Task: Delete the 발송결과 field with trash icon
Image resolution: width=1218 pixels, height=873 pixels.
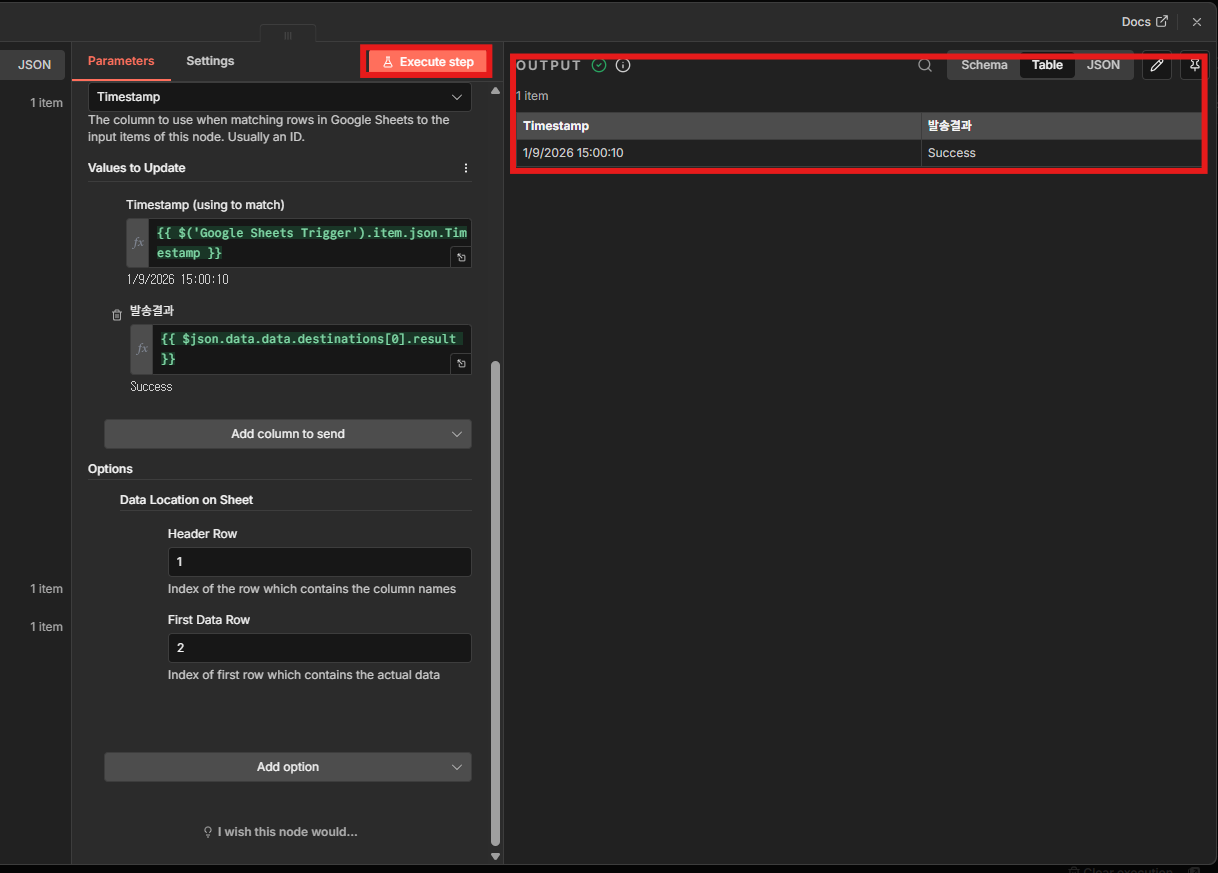Action: tap(116, 315)
